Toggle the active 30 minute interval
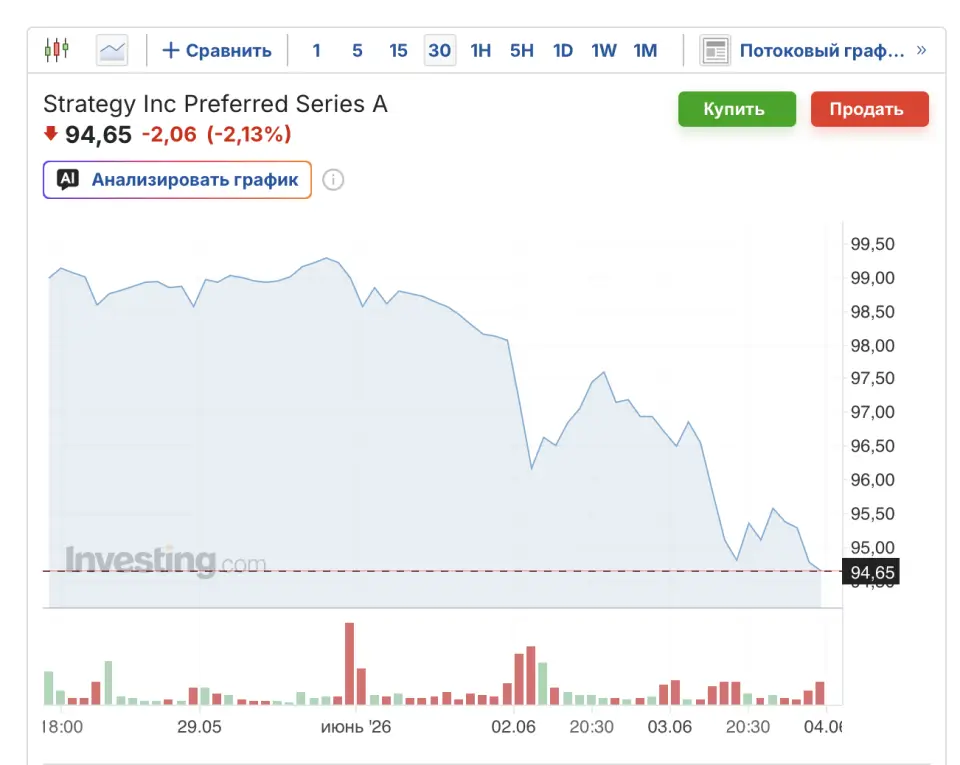The width and height of the screenshot is (960, 765). pos(440,50)
